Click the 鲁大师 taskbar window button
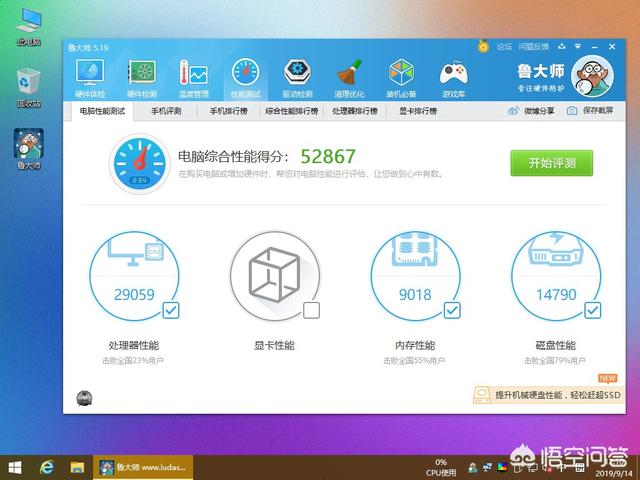The image size is (640, 480). coord(143,467)
